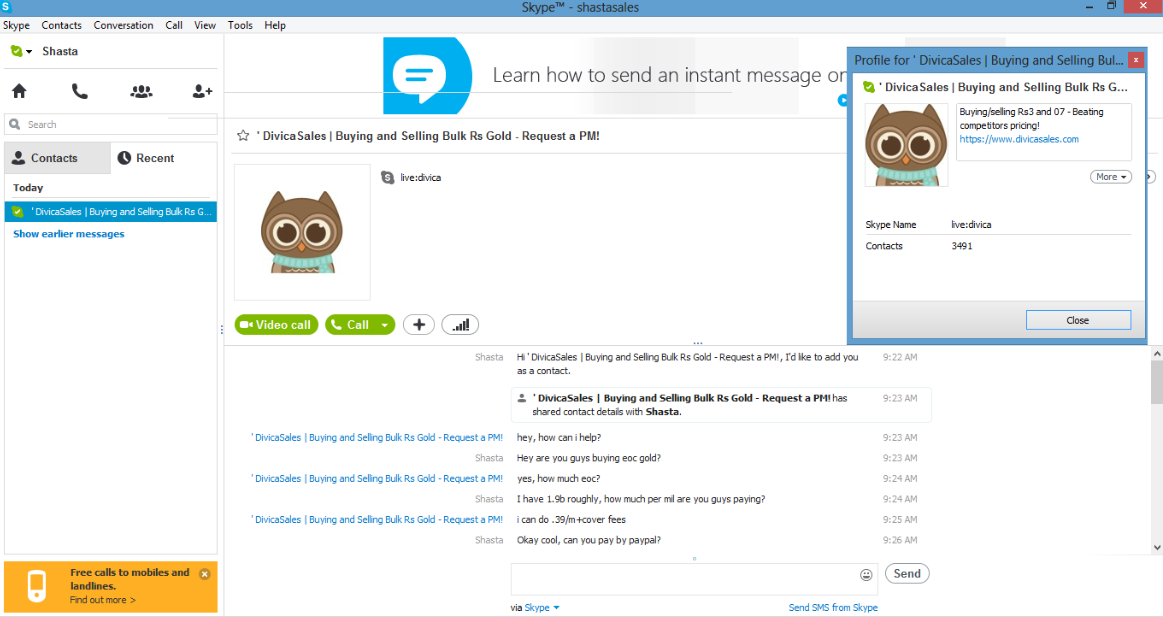
Task: Click the search magnifier icon
Action: pyautogui.click(x=15, y=125)
